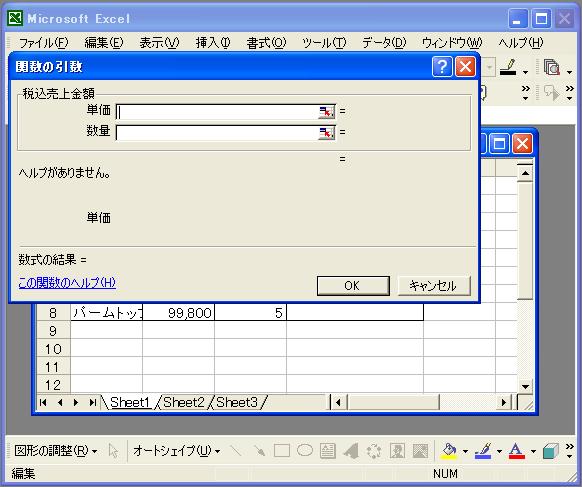Expand drawing toolbar options chevron
Screen dimensions: 582x487
tap(569, 451)
